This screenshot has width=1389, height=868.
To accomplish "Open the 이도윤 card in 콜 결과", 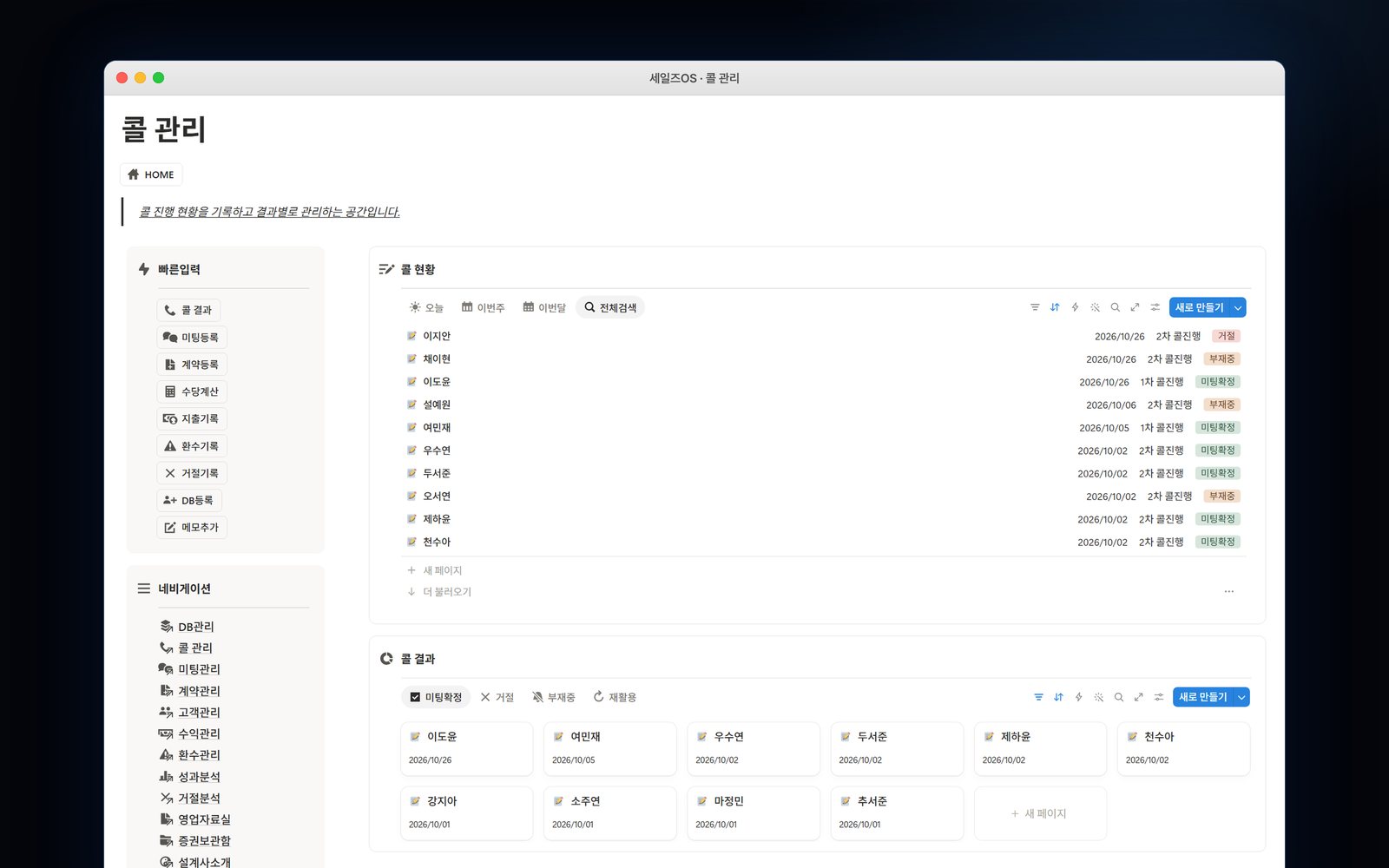I will [466, 748].
